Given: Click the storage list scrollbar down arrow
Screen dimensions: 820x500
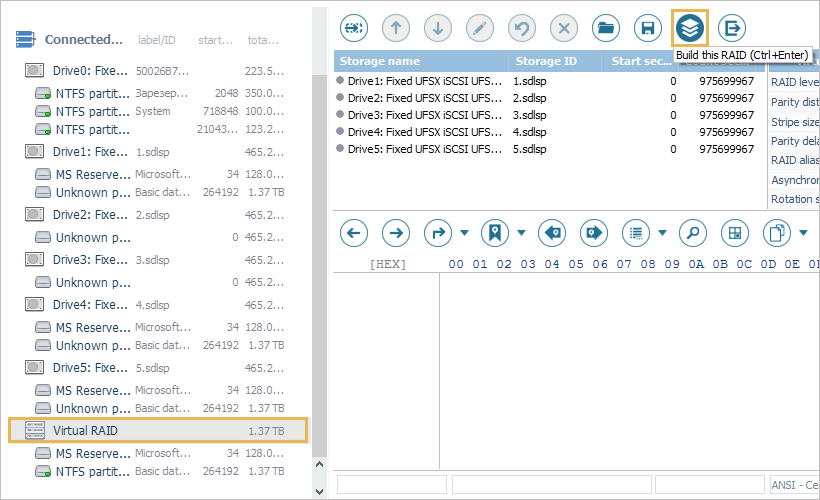Looking at the screenshot, I should pos(320,491).
